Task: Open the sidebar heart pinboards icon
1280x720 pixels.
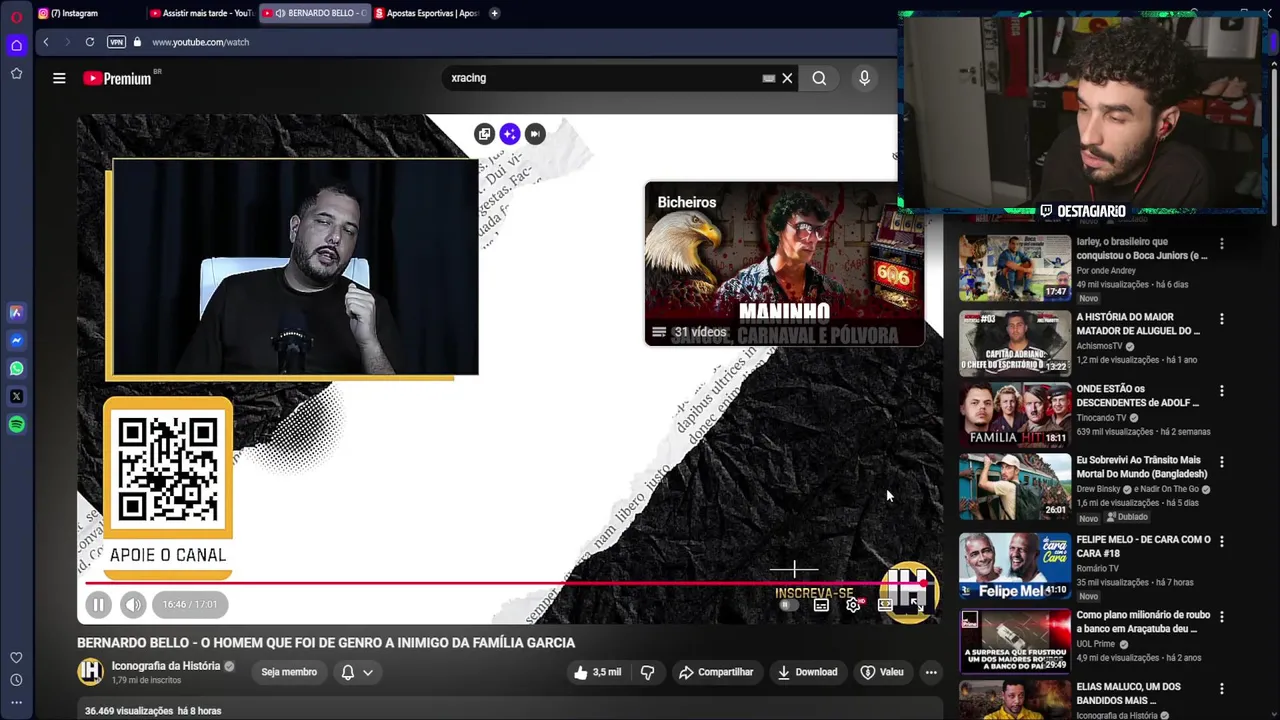Action: click(x=16, y=658)
